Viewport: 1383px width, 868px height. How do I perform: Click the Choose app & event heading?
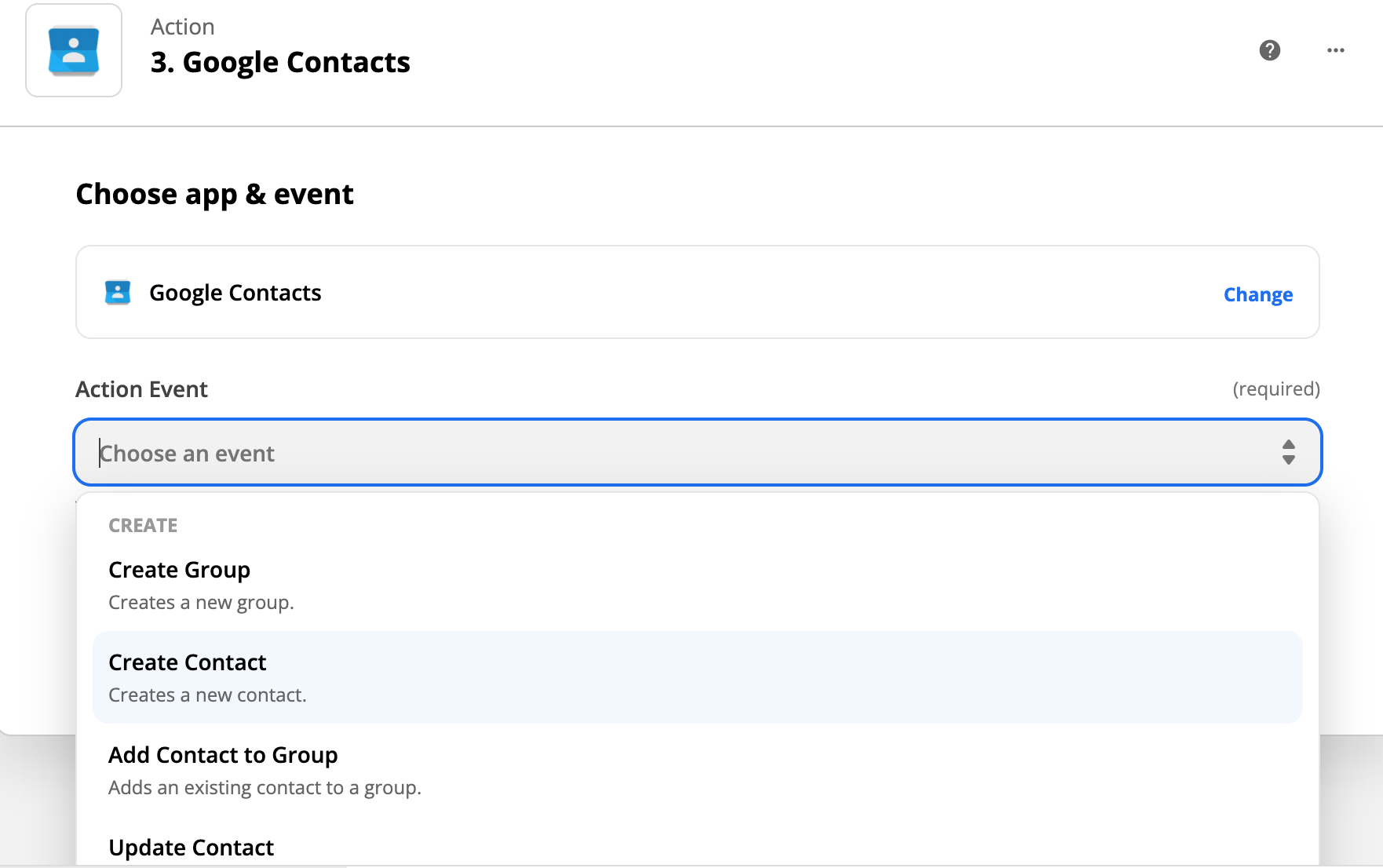pos(214,194)
